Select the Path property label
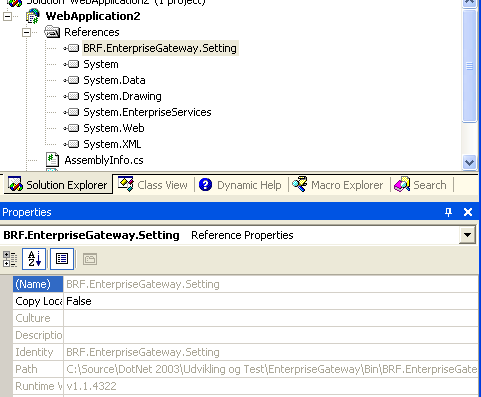This screenshot has width=481, height=397. (x=38, y=369)
